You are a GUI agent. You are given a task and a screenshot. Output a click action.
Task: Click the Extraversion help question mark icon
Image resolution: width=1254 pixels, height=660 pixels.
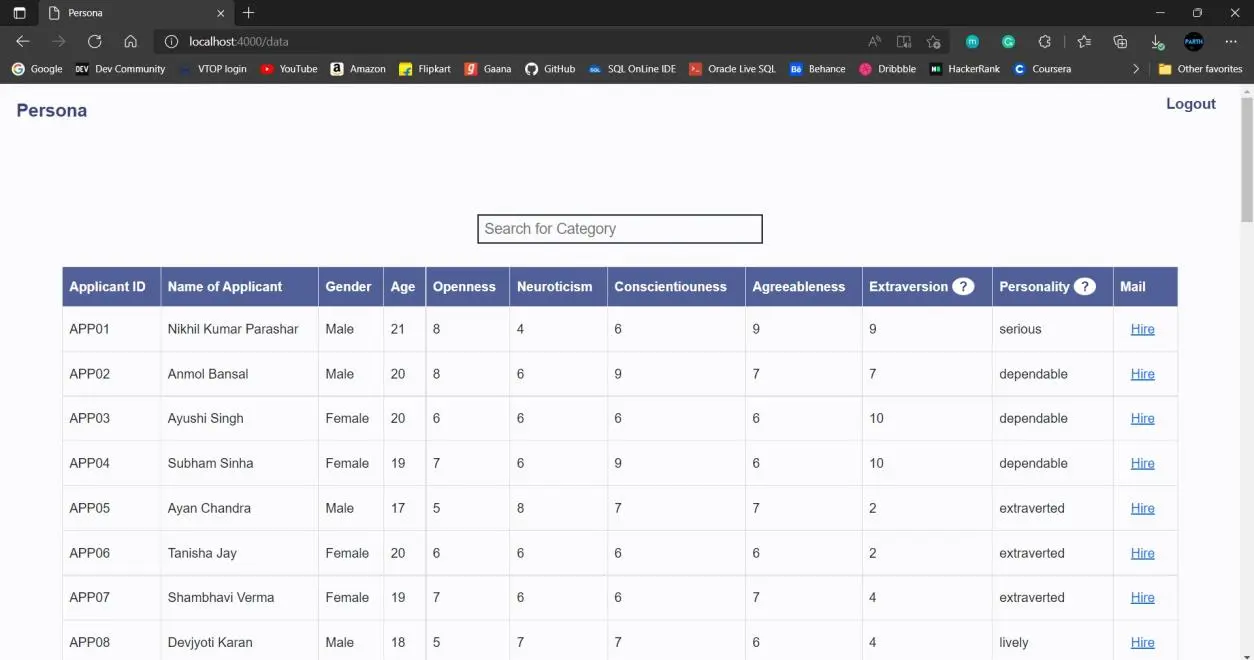tap(963, 287)
